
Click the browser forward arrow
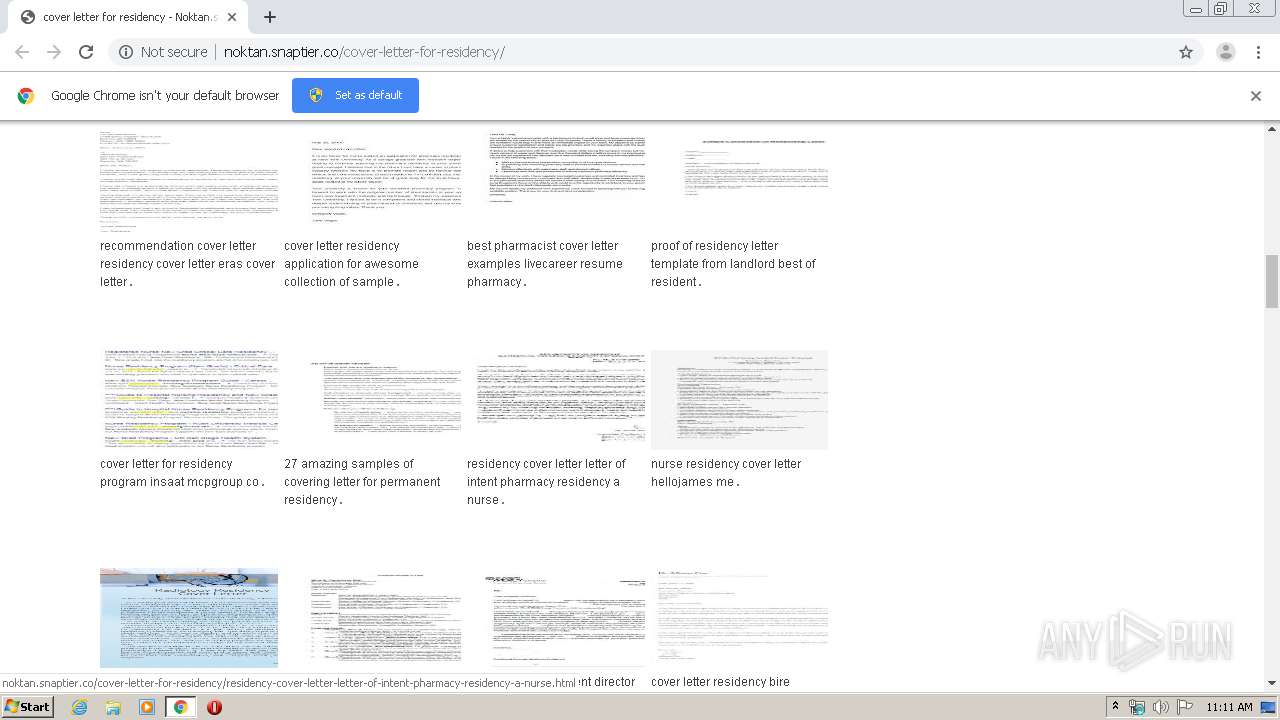[x=54, y=52]
